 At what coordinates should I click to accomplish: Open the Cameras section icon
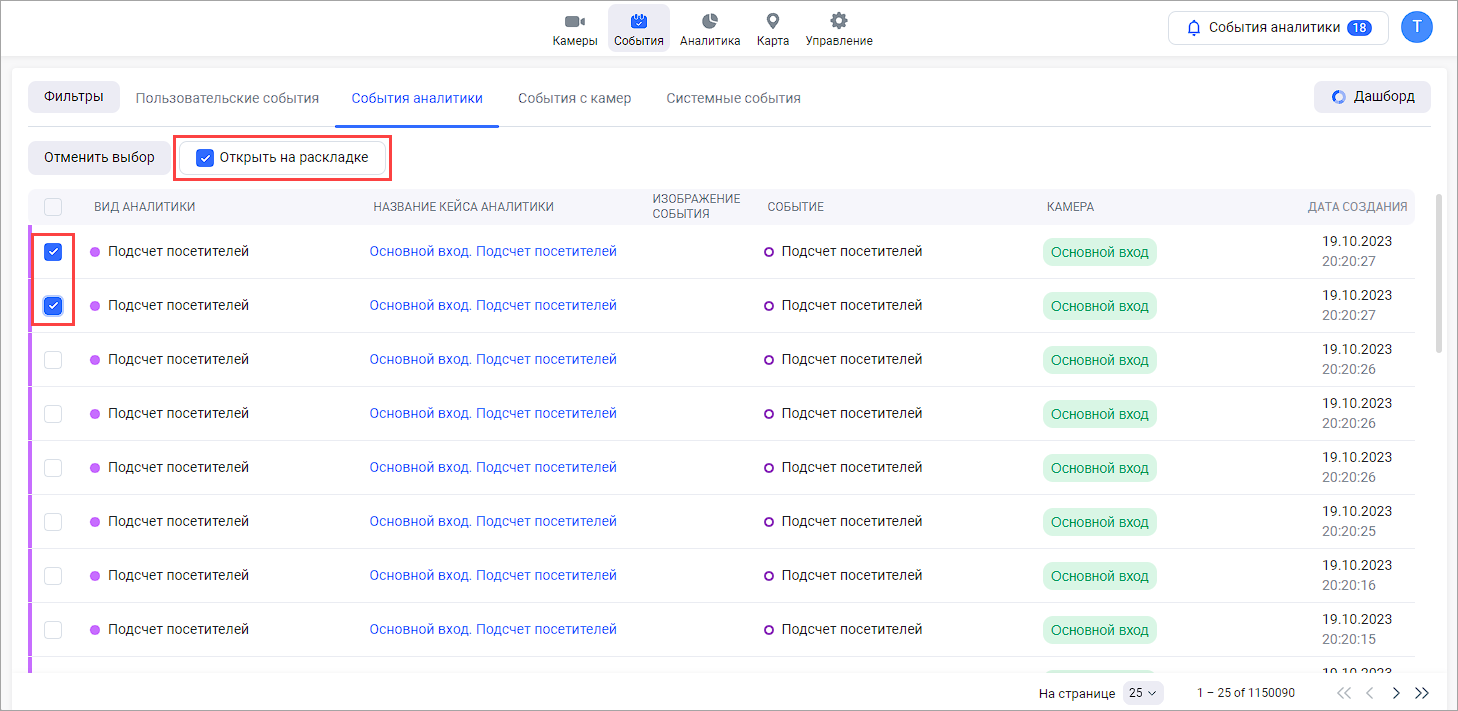pyautogui.click(x=574, y=21)
